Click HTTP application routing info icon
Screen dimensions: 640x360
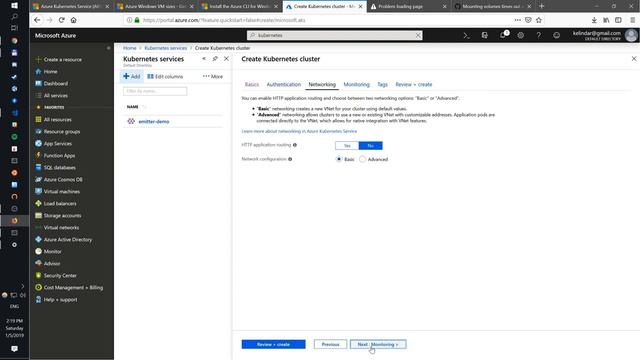click(x=295, y=145)
